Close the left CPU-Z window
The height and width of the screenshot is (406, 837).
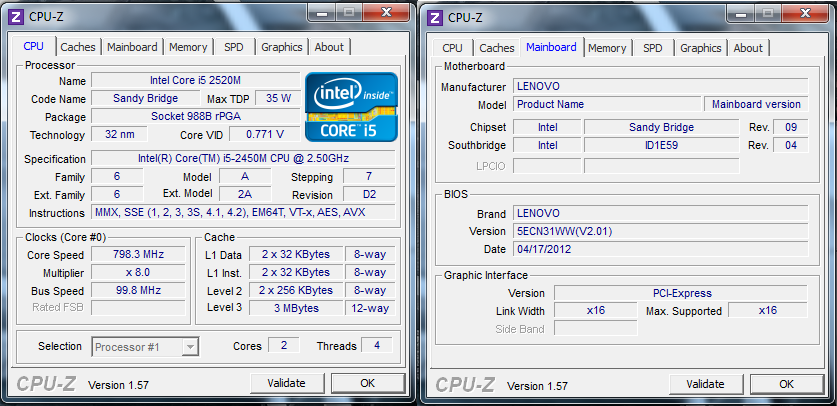point(387,13)
